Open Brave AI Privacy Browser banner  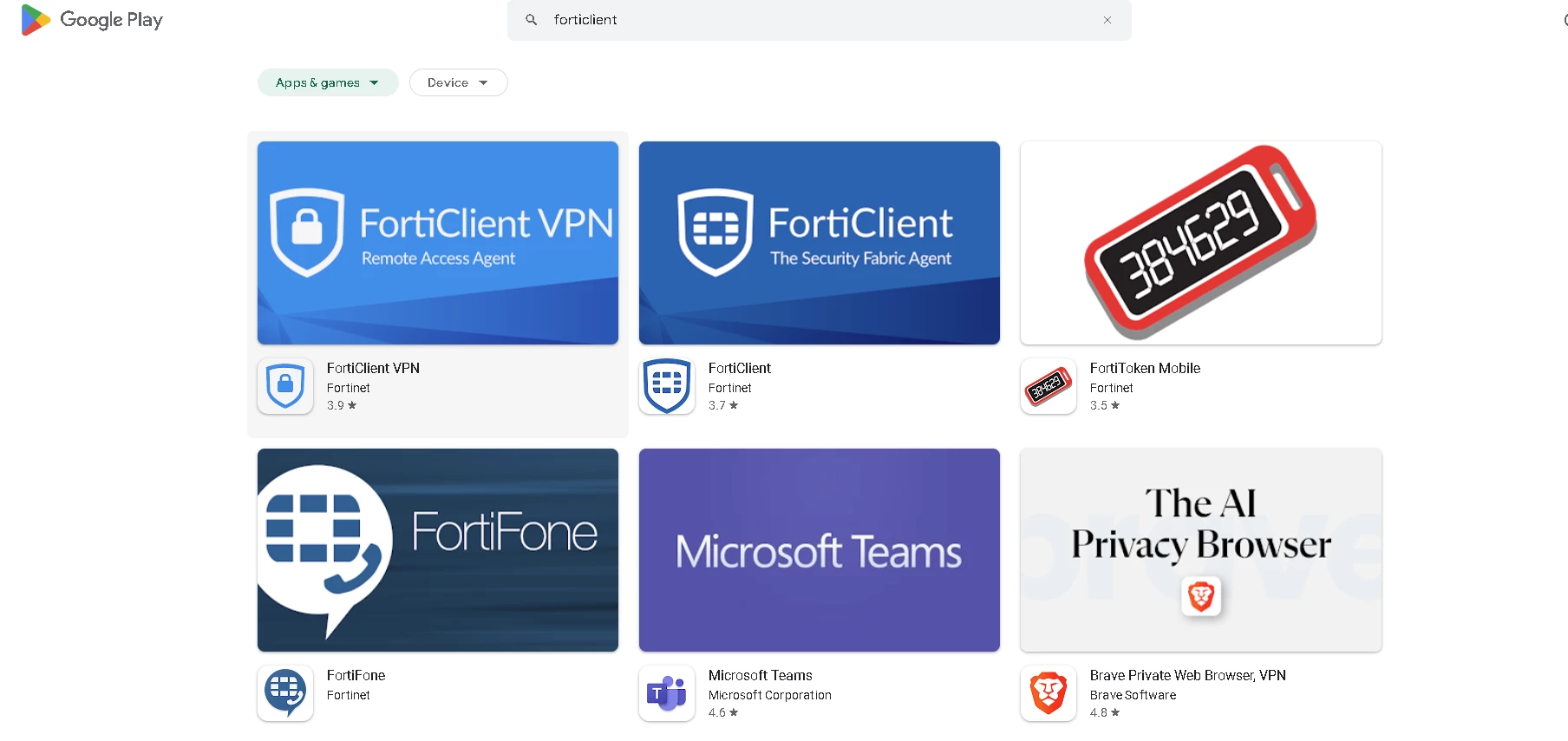[x=1201, y=550]
